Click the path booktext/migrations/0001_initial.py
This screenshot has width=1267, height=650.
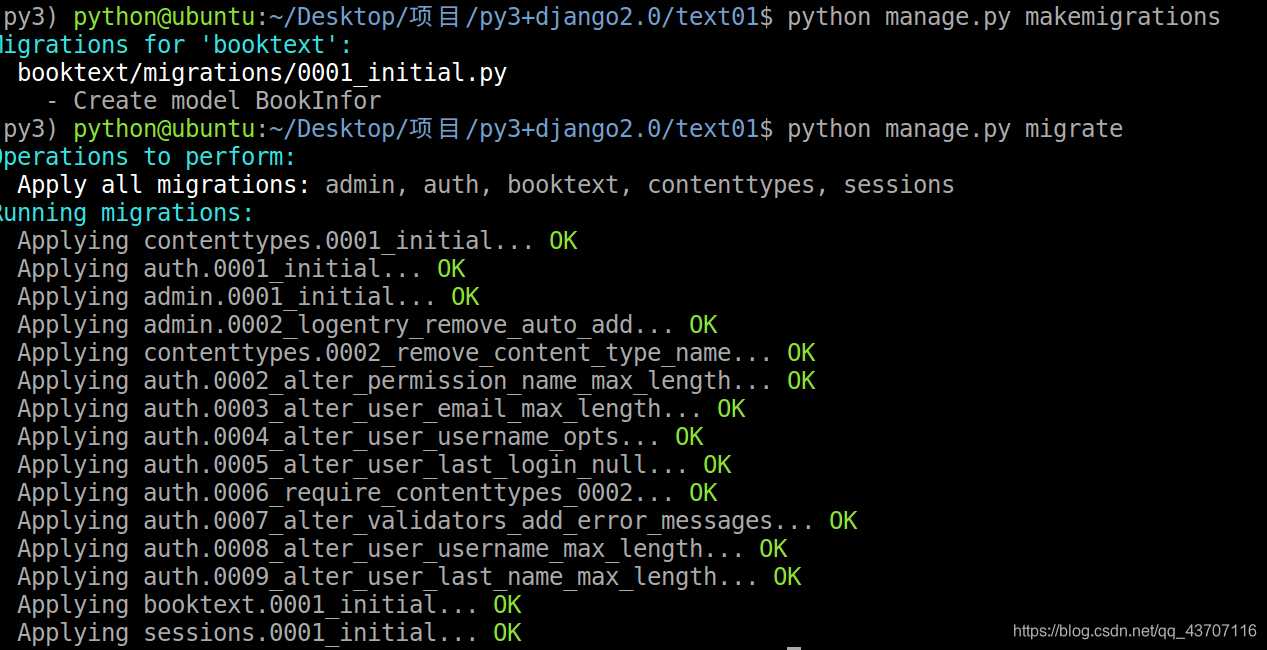(262, 73)
